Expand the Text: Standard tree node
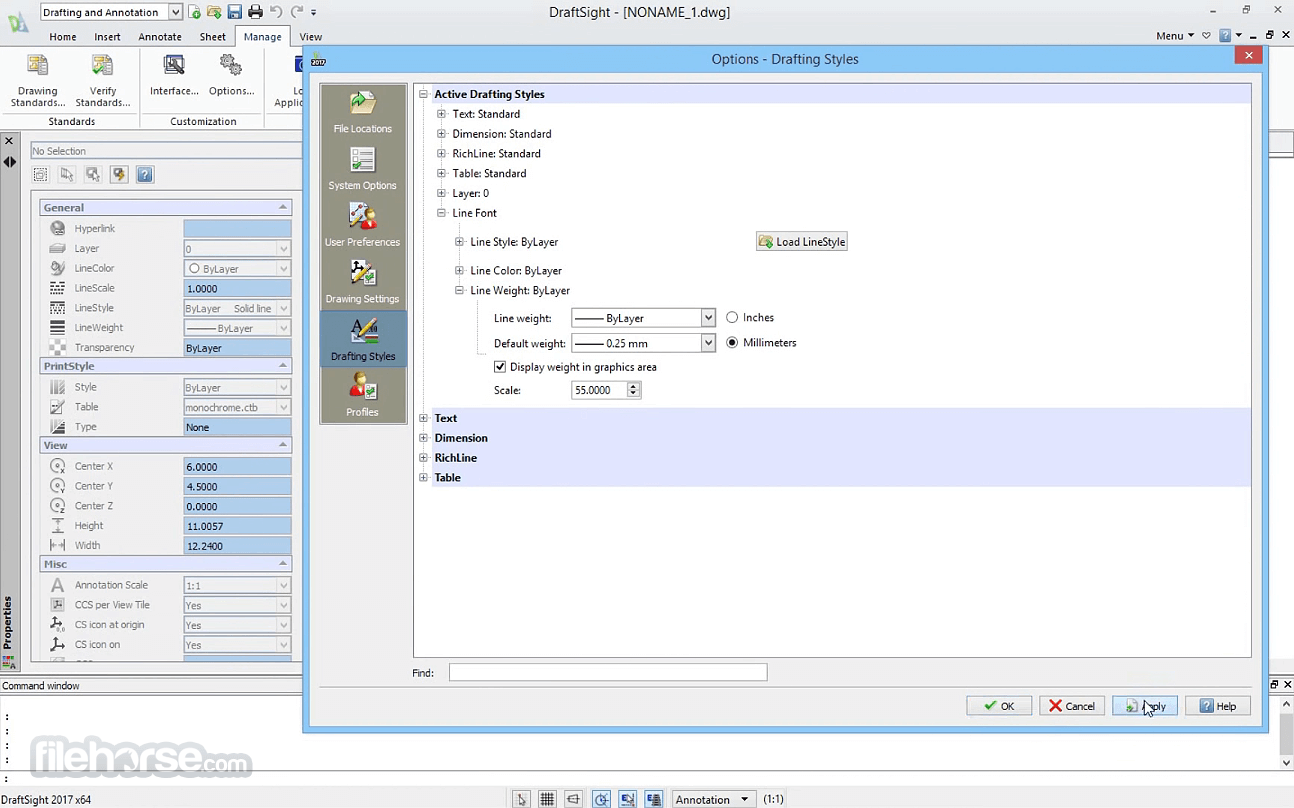The height and width of the screenshot is (808, 1294). coord(441,114)
